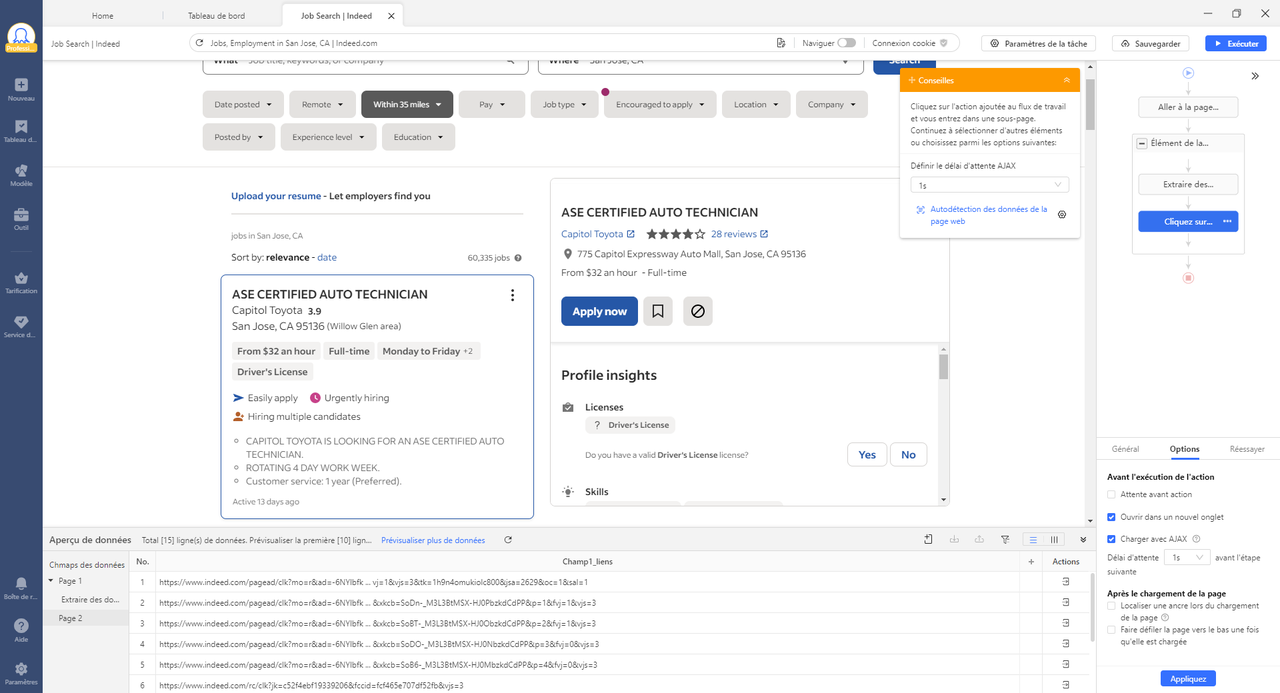This screenshot has width=1280, height=693.
Task: Open the Délai d'attente 1s dropdown in Options
Action: [1189, 557]
